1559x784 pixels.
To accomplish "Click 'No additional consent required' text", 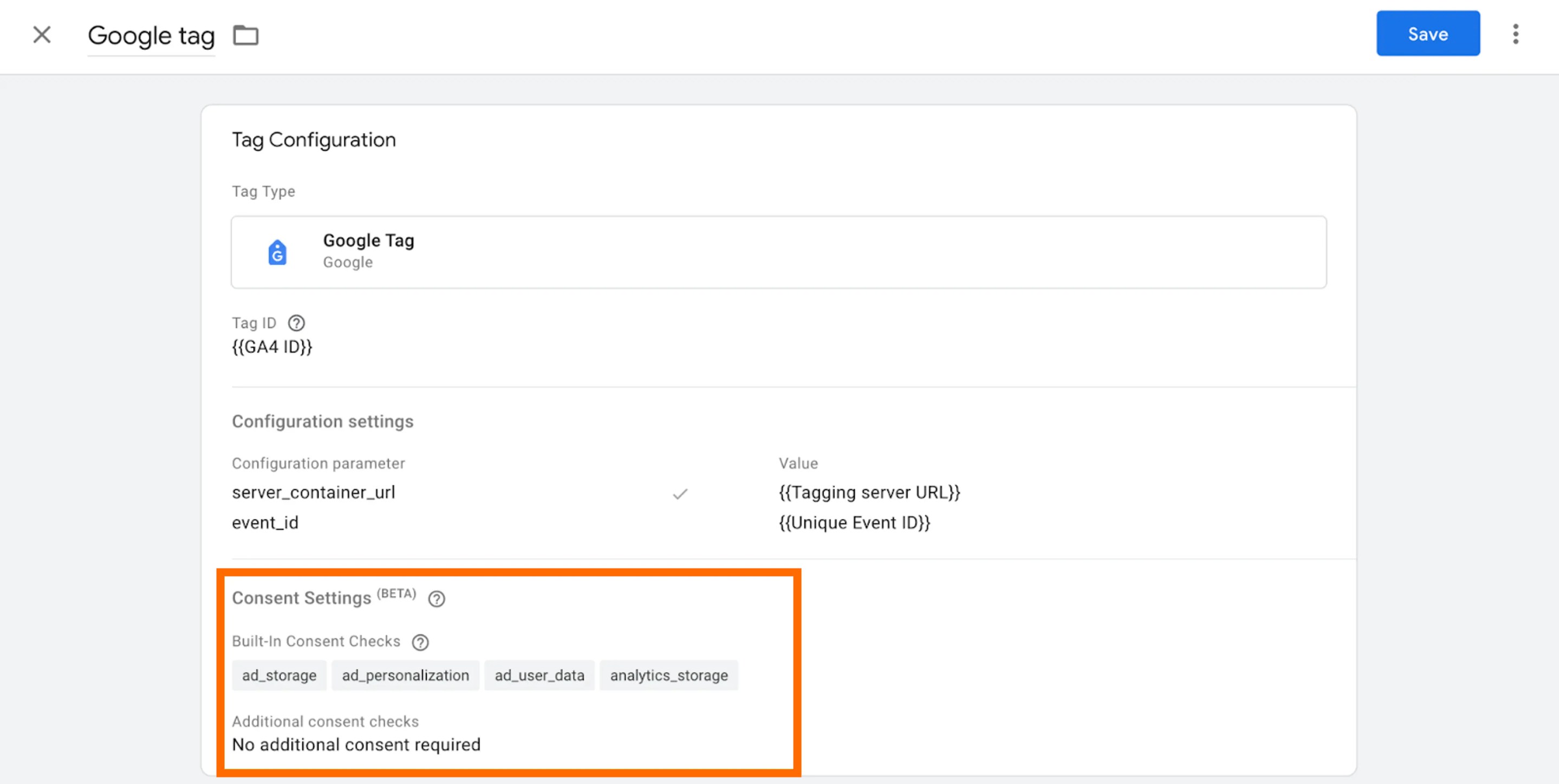I will 356,744.
